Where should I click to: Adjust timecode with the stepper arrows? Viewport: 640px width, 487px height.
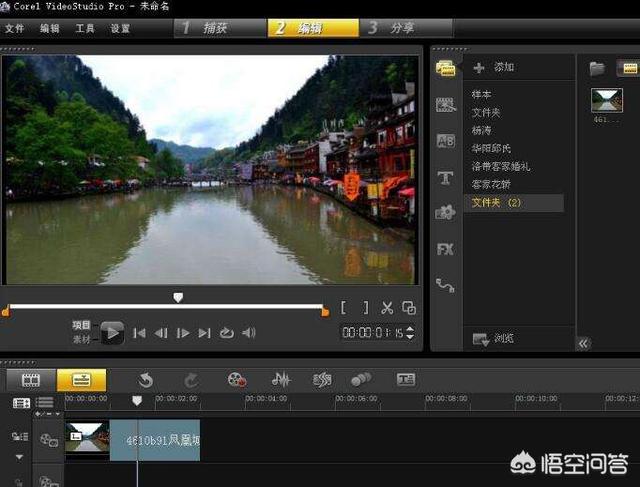coord(410,333)
